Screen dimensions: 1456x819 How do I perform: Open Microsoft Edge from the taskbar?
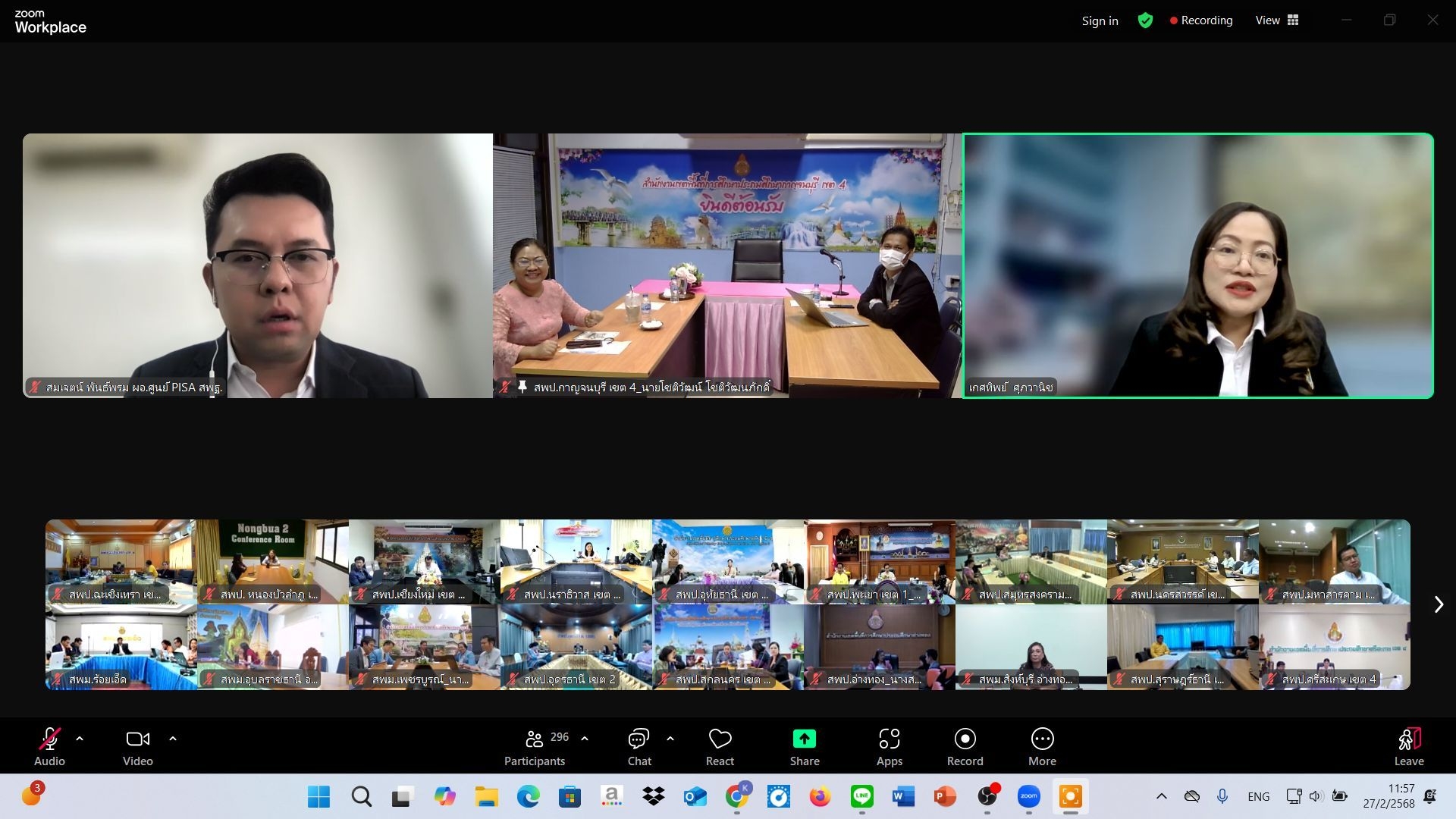tap(528, 796)
